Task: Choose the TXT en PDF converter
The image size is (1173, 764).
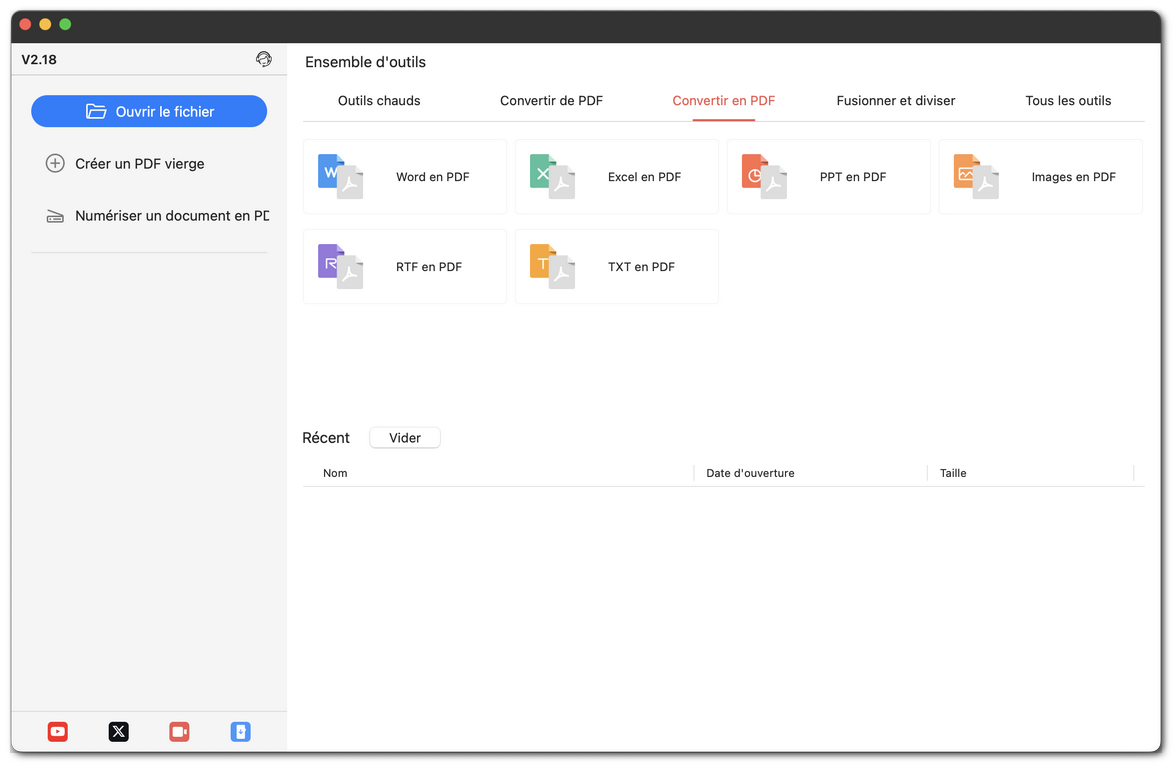Action: (x=617, y=267)
